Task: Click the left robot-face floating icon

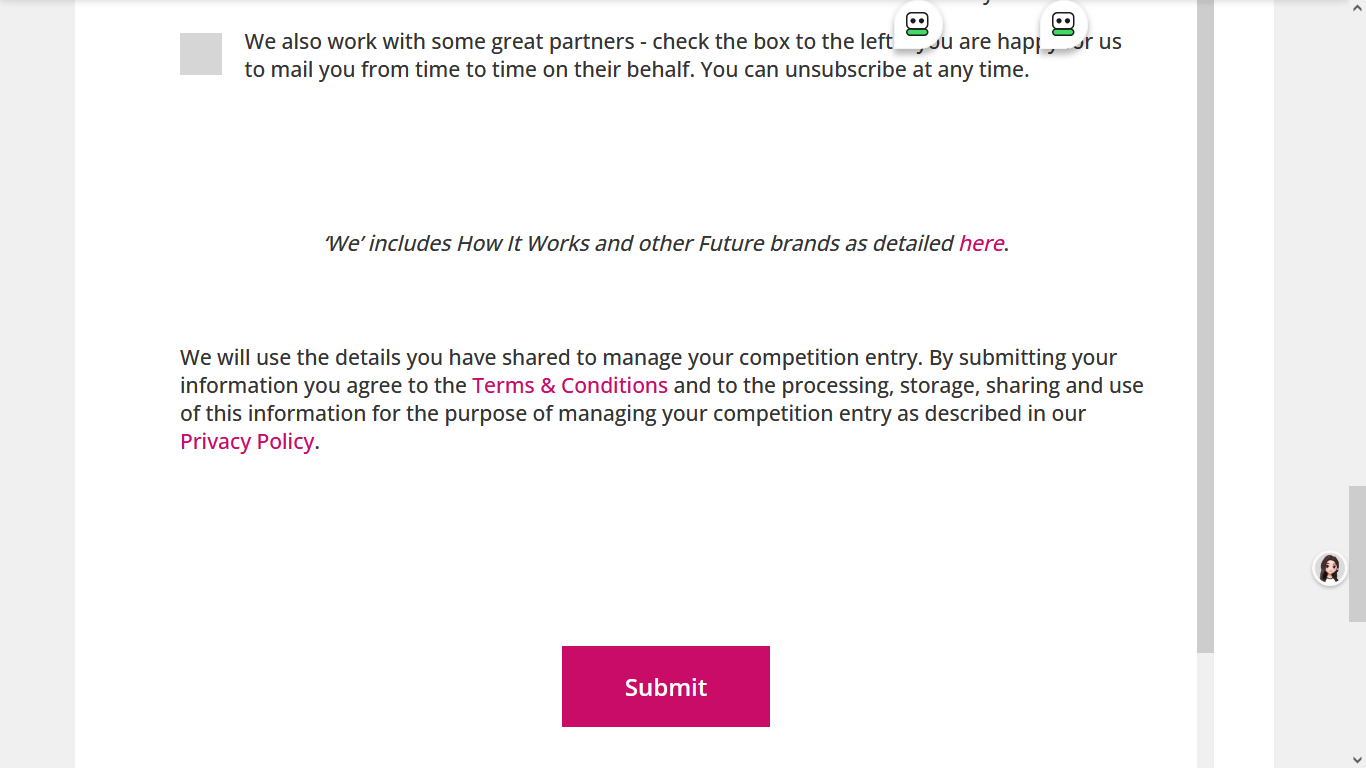Action: point(917,24)
